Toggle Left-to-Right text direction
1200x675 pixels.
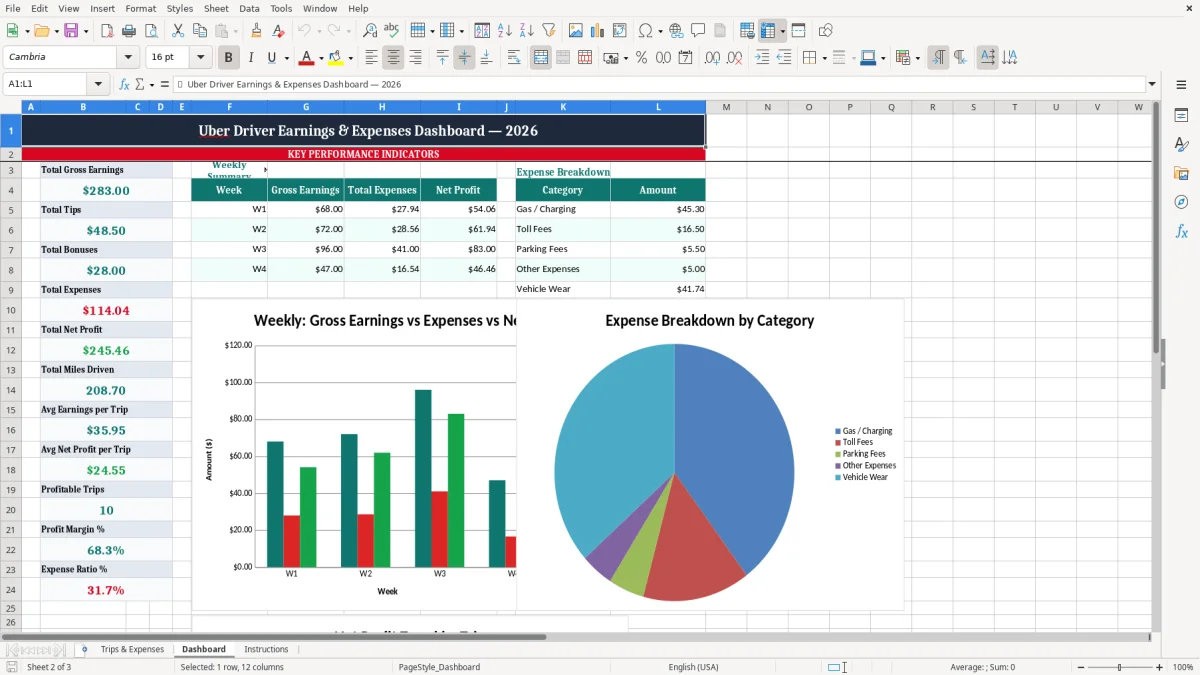click(938, 58)
